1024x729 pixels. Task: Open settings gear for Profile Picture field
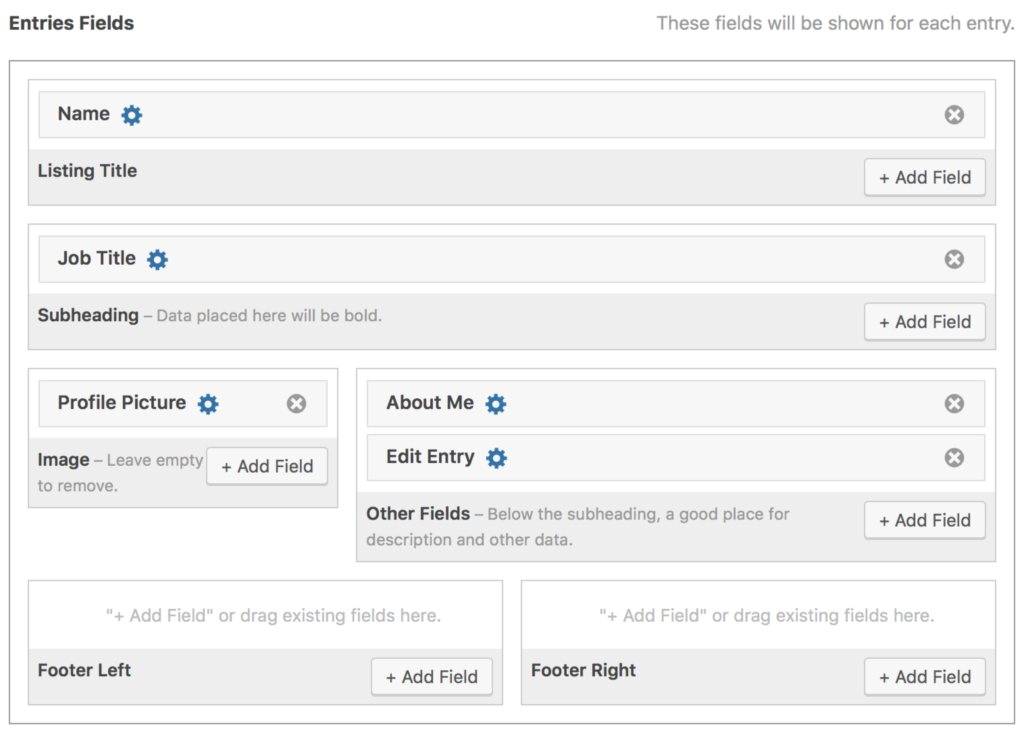pos(208,404)
